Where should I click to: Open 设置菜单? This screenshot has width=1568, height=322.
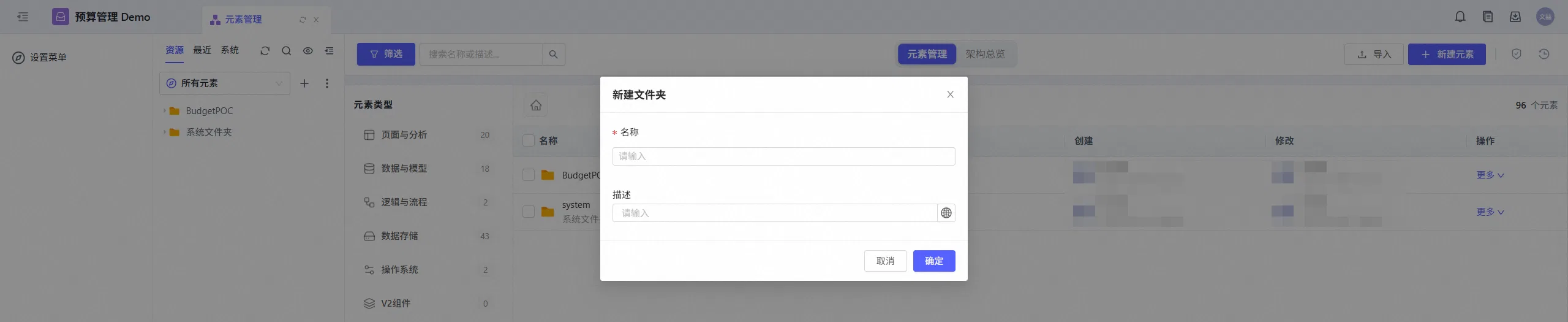point(40,57)
